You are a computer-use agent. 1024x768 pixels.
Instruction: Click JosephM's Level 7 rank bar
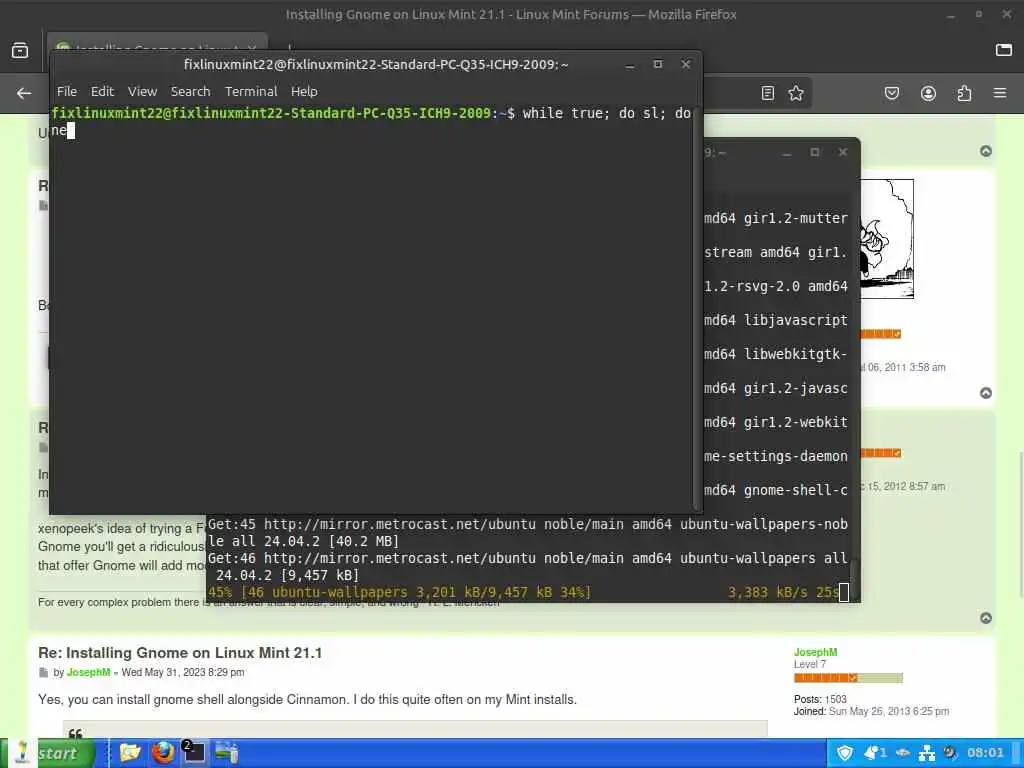(848, 678)
